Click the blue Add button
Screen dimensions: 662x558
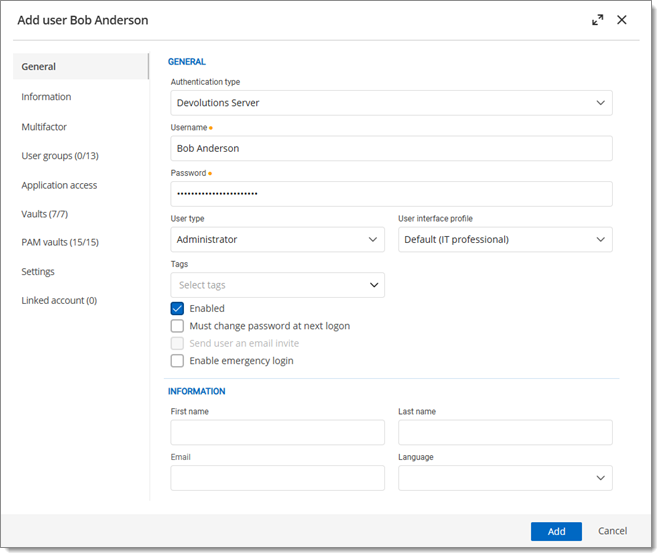click(x=556, y=531)
